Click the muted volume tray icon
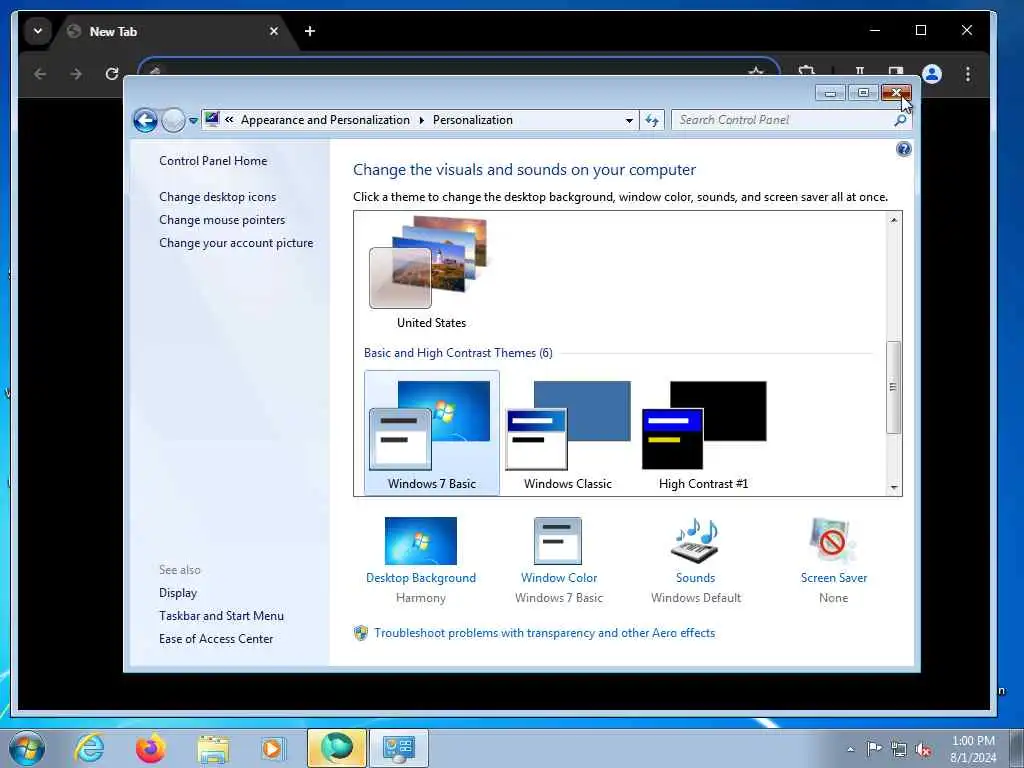The height and width of the screenshot is (768, 1024). click(923, 750)
